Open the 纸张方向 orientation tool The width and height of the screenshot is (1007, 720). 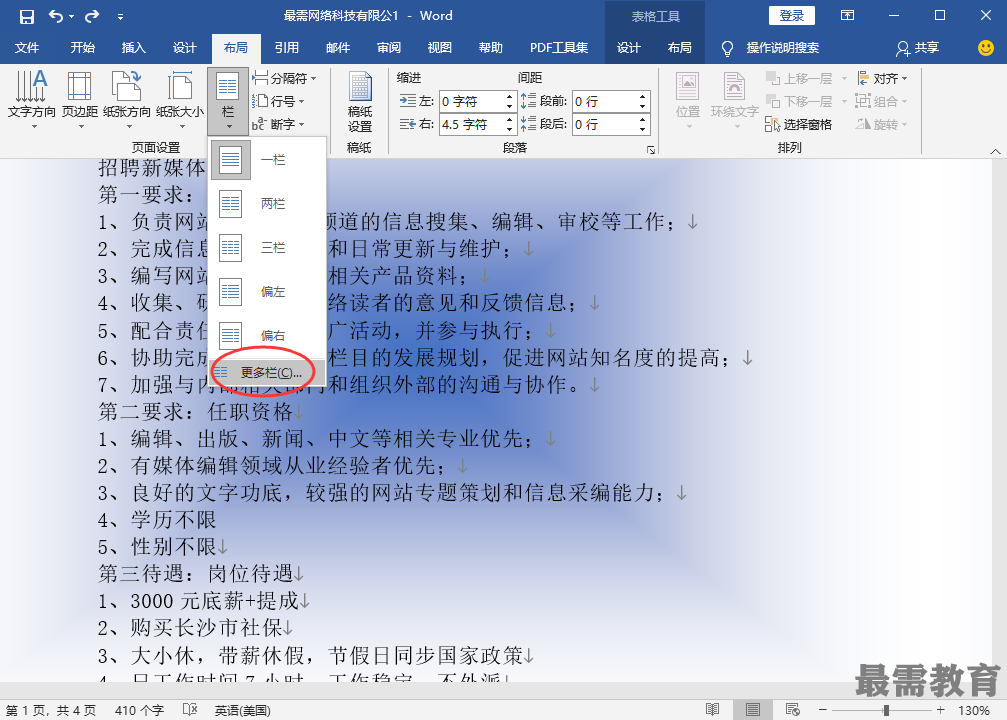[127, 100]
